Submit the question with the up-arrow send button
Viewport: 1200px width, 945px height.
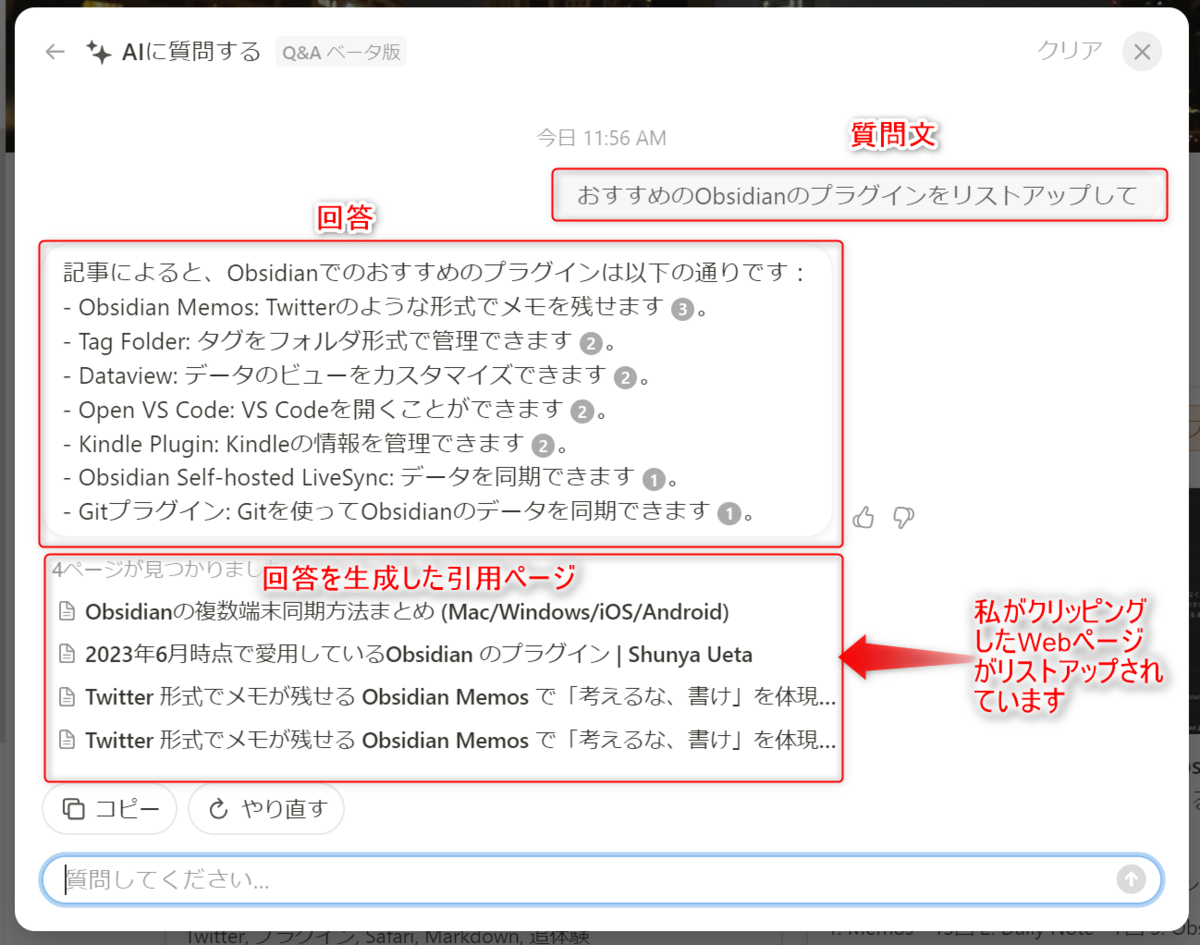click(1131, 879)
